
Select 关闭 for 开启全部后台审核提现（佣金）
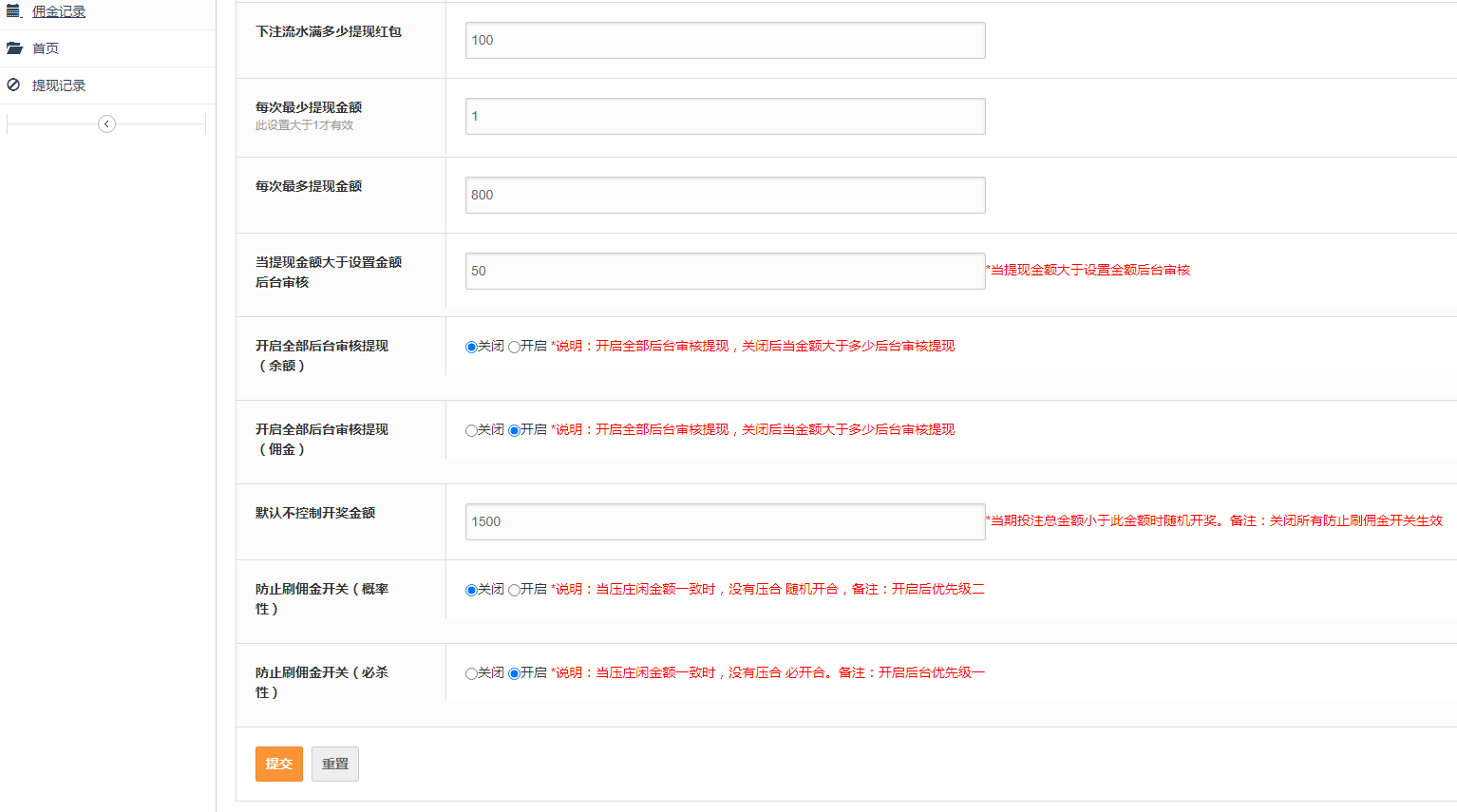click(x=471, y=431)
